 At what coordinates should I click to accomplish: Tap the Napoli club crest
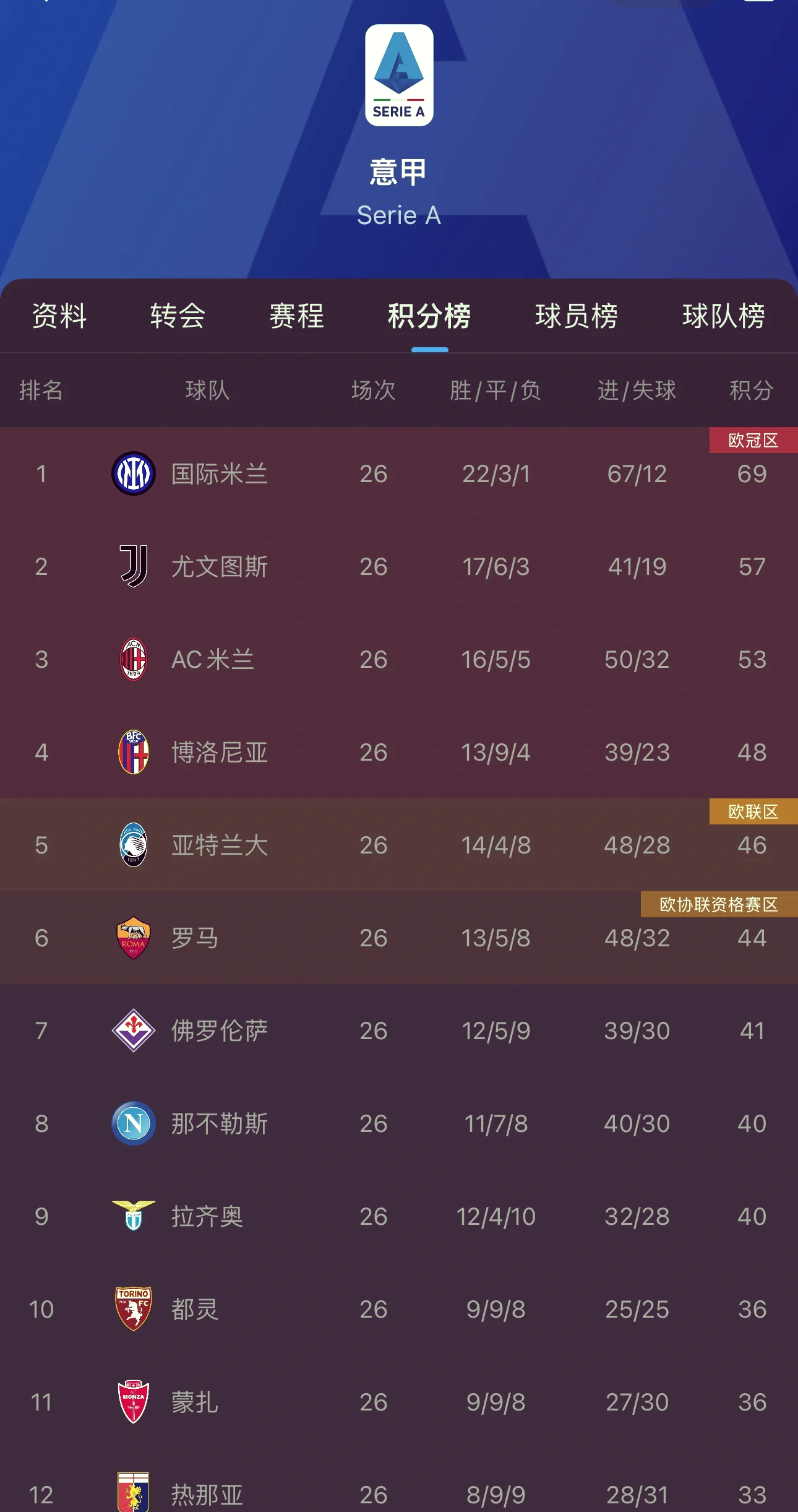click(133, 1123)
